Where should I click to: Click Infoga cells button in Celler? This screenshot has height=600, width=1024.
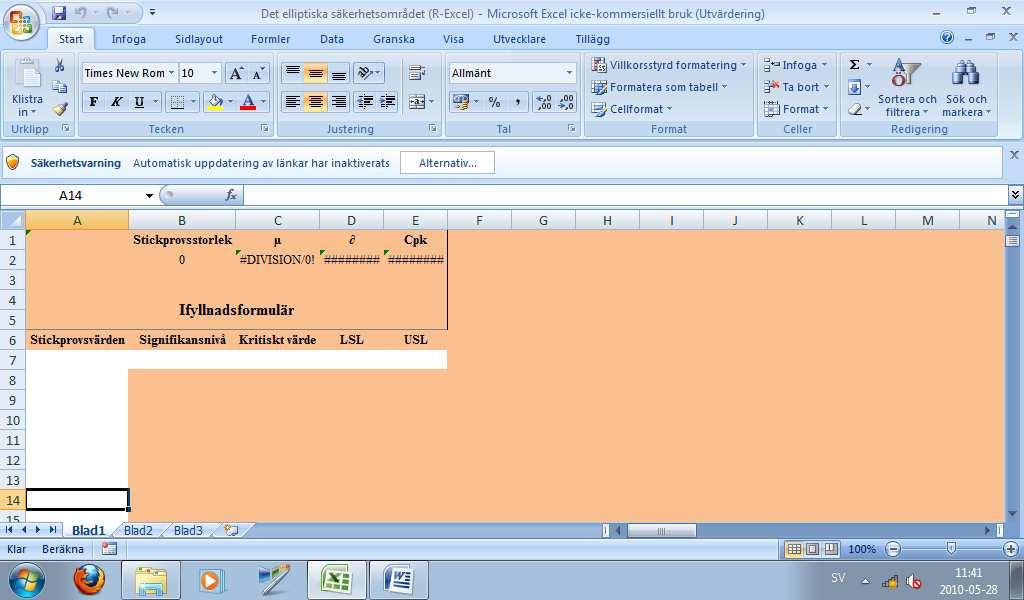(797, 65)
